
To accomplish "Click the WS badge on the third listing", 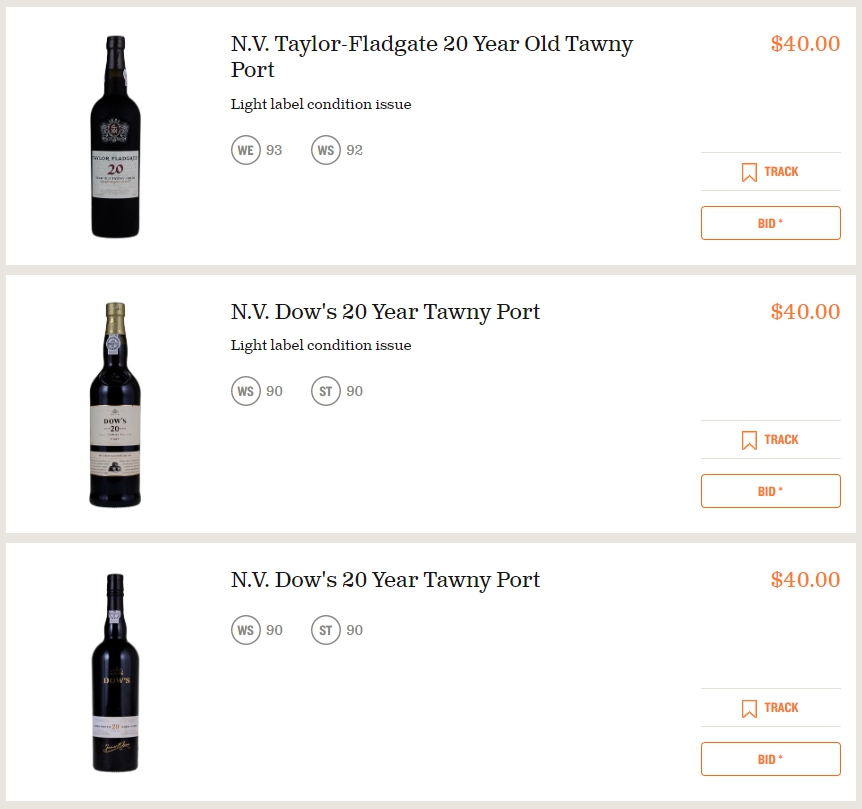I will click(246, 630).
